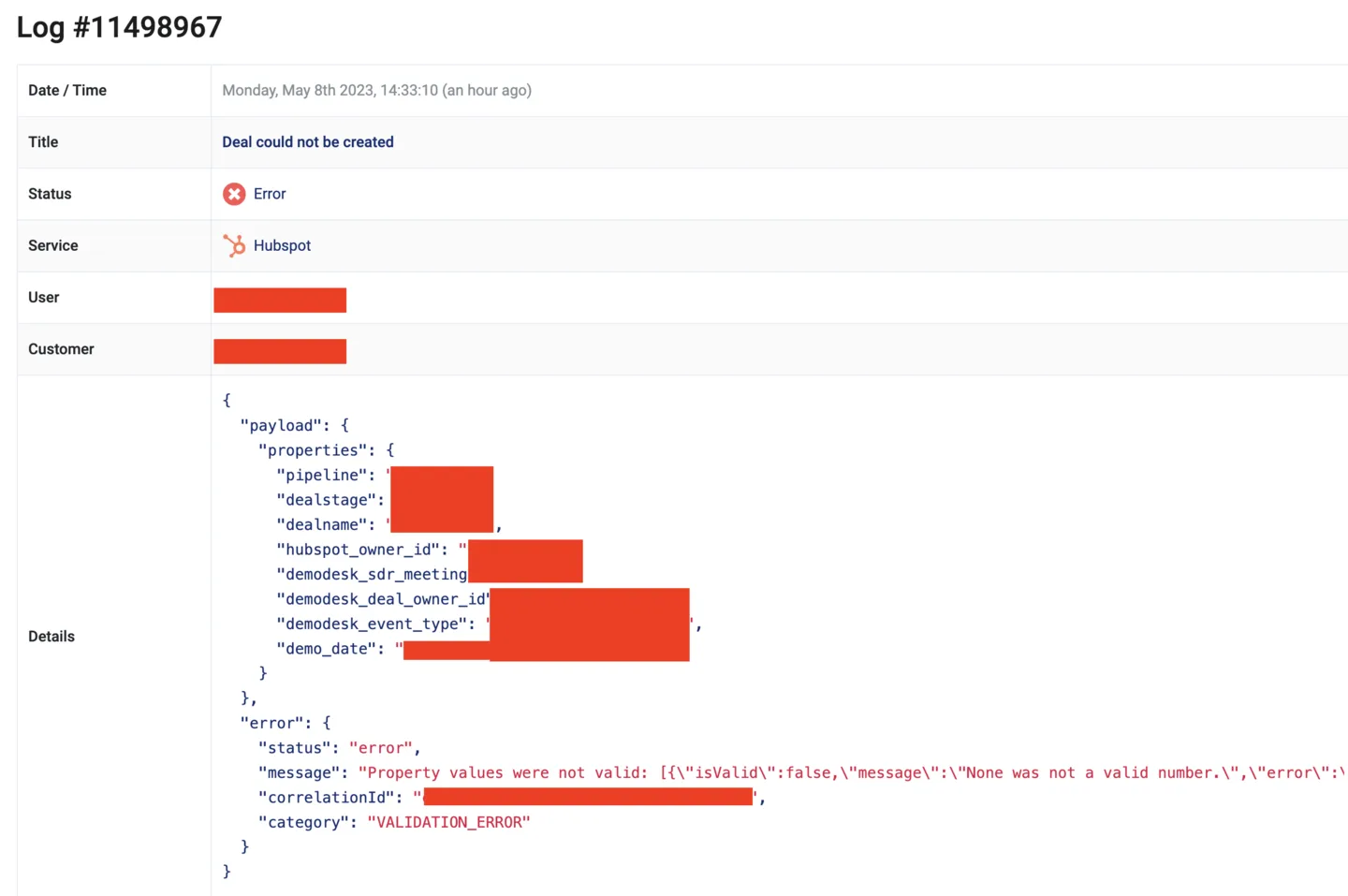Viewport: 1348px width, 896px height.
Task: Click the "hubspot_owner_id" property key
Action: 359,550
